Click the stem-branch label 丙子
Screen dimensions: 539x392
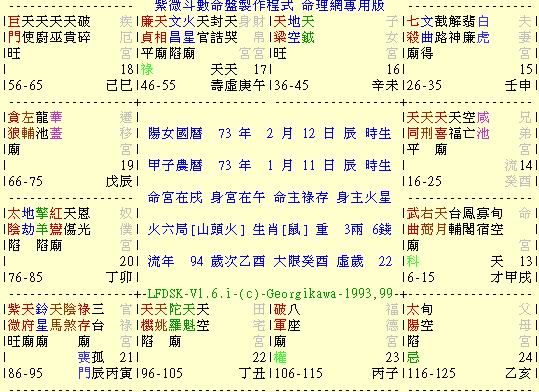point(385,373)
